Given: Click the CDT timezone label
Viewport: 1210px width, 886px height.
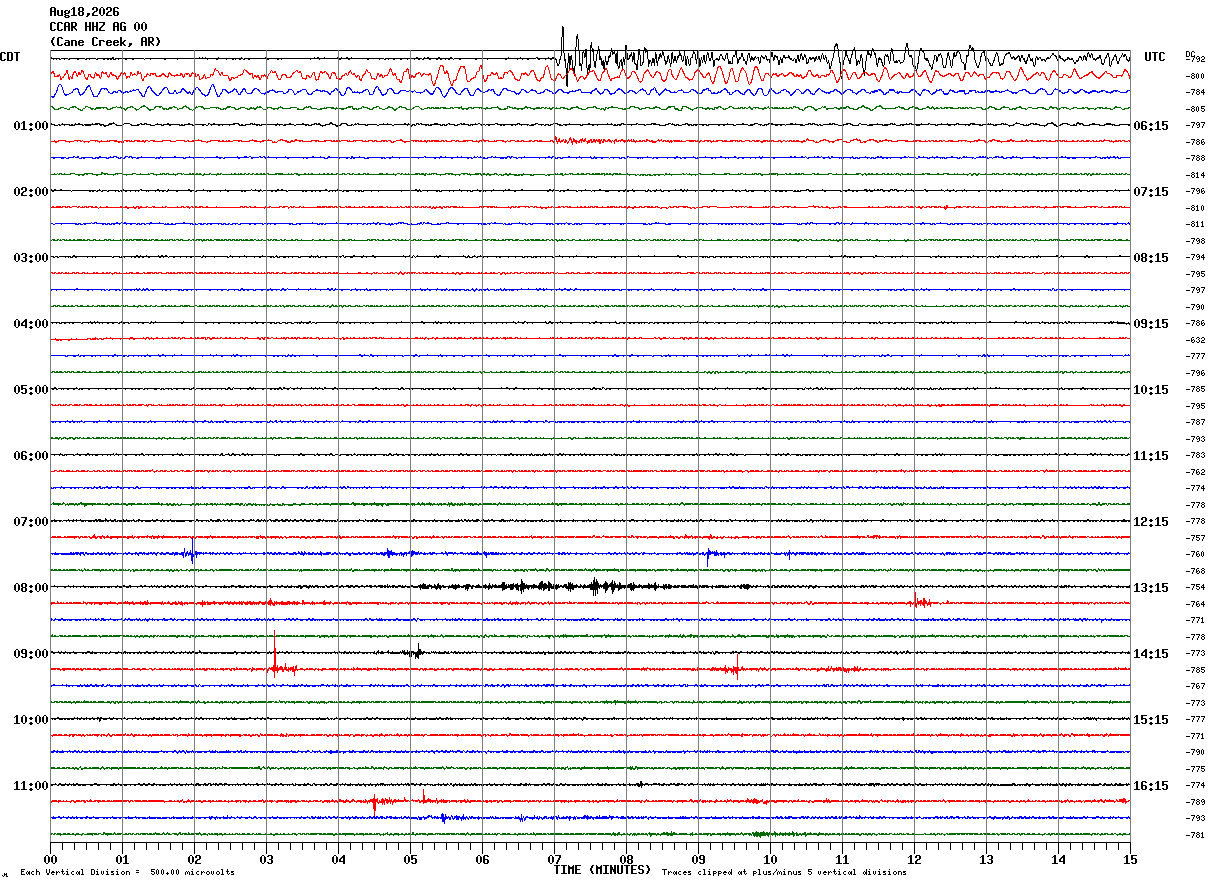Looking at the screenshot, I should [10, 57].
